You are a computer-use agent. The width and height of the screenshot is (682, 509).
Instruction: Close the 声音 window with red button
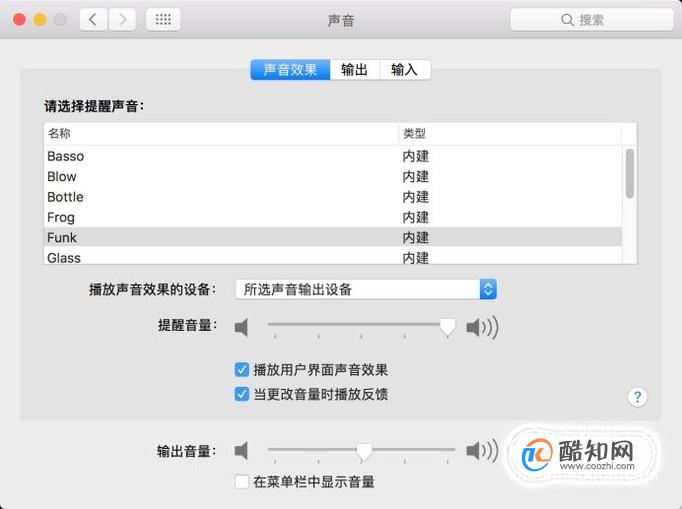(20, 20)
